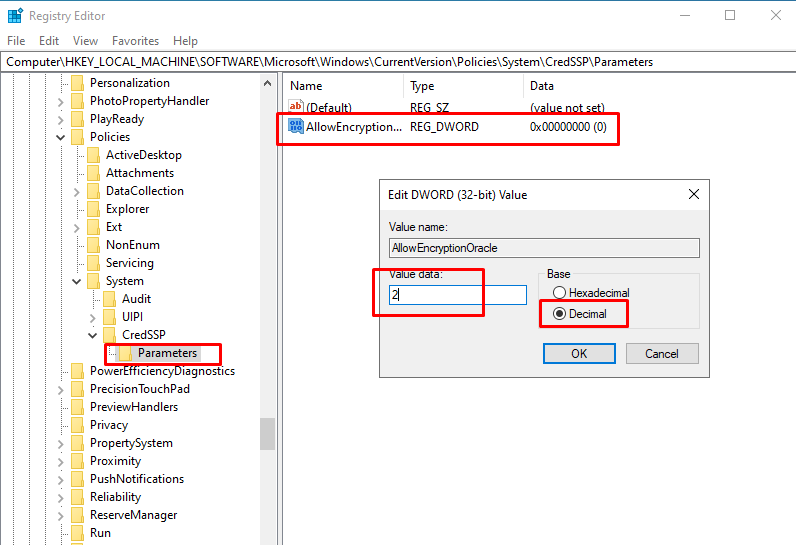Click the (Default) string value icon
This screenshot has width=796, height=545.
point(295,106)
